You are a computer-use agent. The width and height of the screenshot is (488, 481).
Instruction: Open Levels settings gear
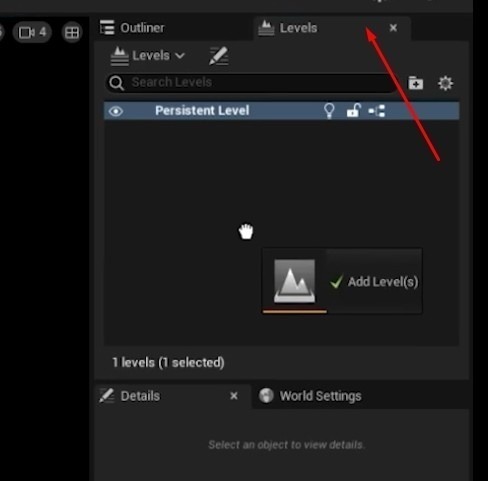[445, 83]
